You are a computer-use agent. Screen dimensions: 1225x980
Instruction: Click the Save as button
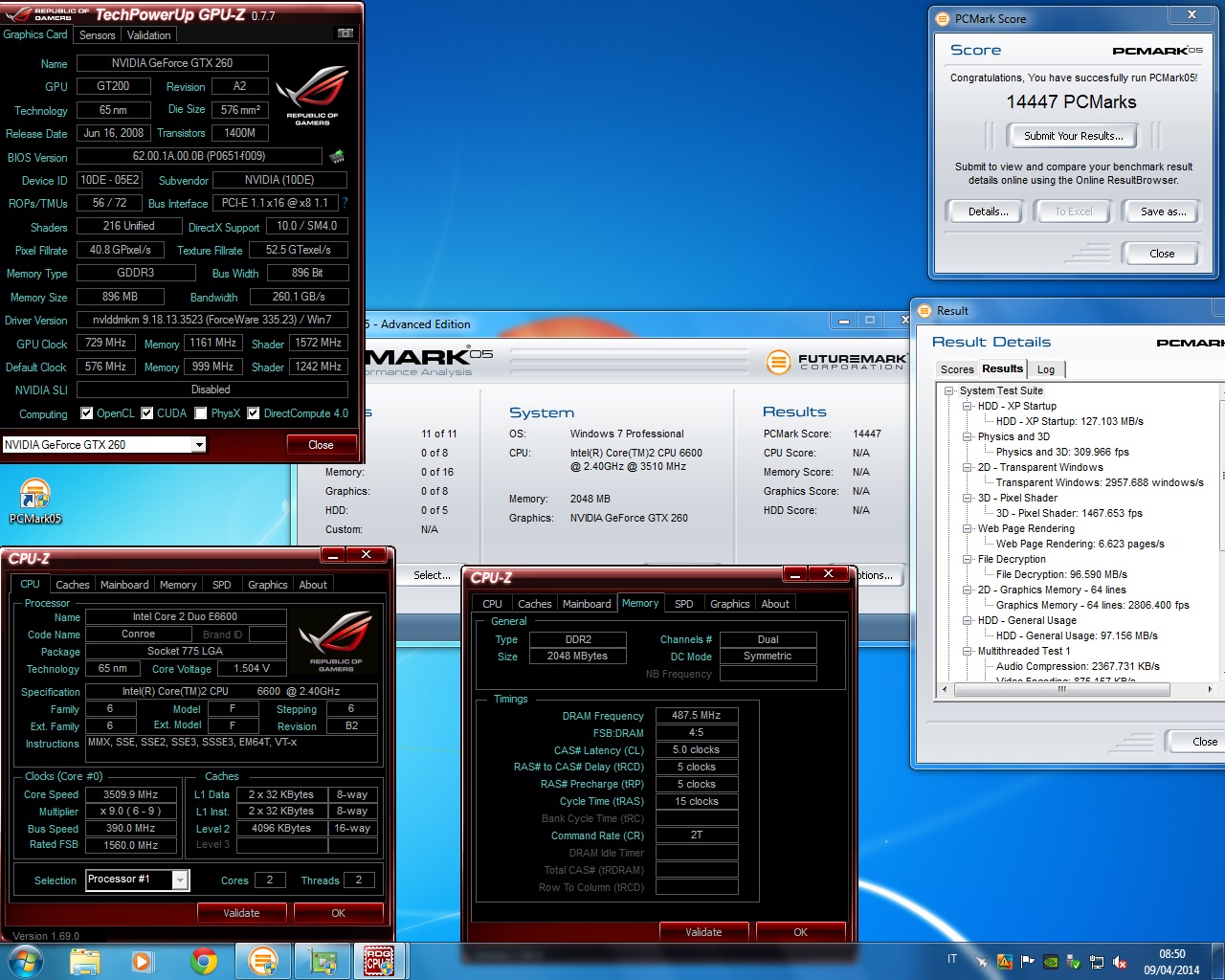(1163, 212)
